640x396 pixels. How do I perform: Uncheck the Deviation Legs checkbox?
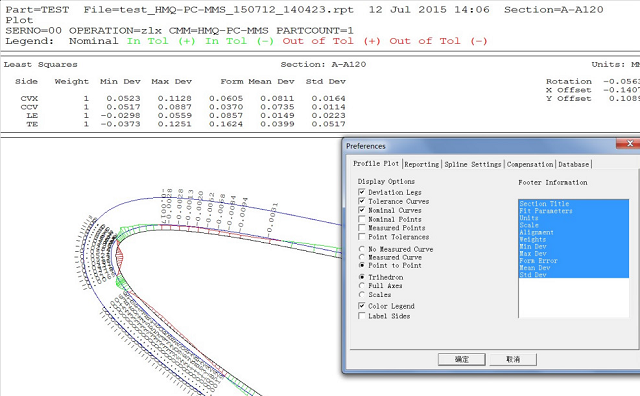pyautogui.click(x=362, y=192)
